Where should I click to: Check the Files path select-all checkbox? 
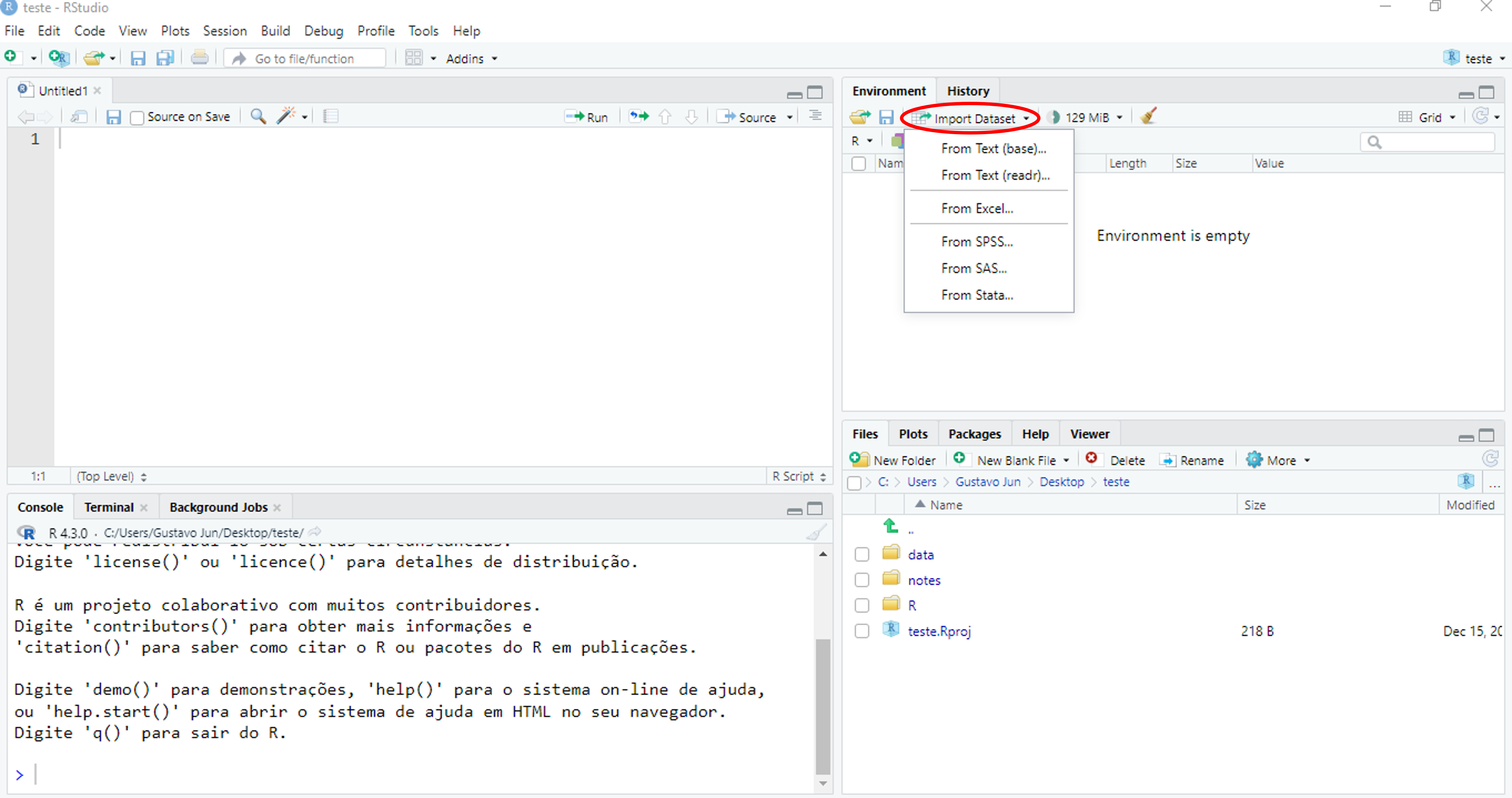pos(855,483)
